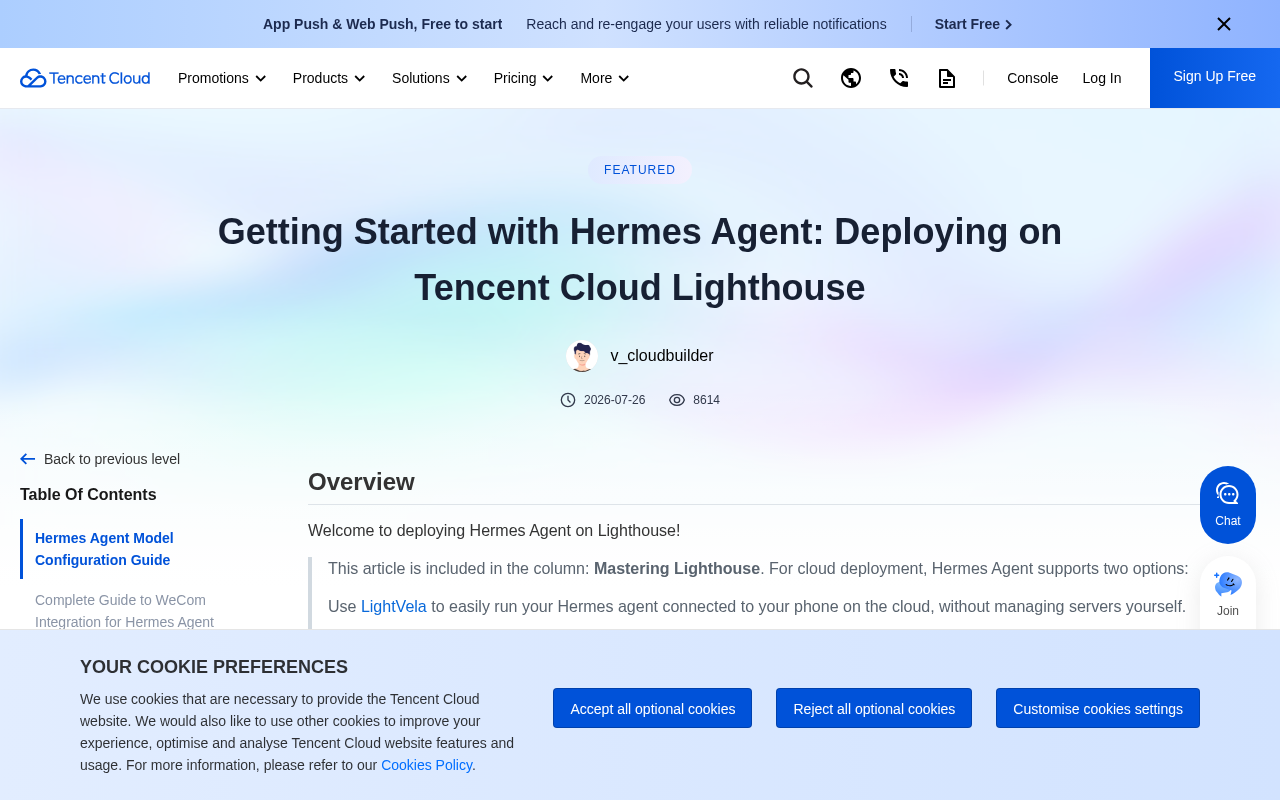The width and height of the screenshot is (1280, 800).
Task: Click the eye views icon near 8614
Action: click(x=677, y=400)
